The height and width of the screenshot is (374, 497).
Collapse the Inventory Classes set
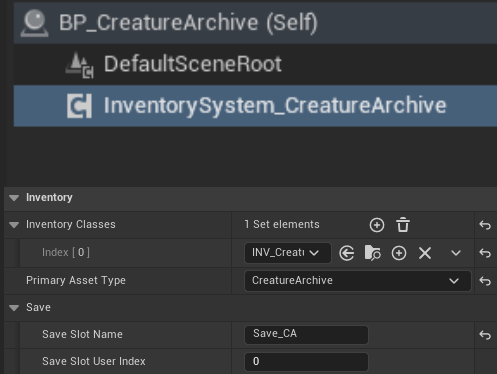[14, 225]
